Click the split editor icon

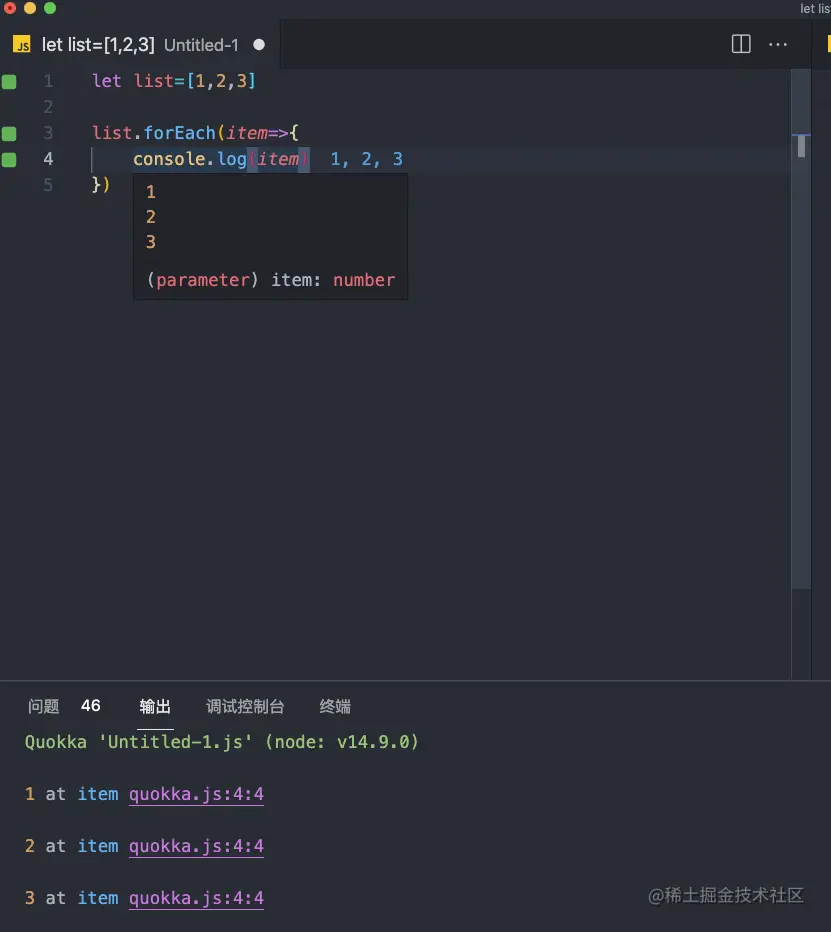tap(741, 44)
